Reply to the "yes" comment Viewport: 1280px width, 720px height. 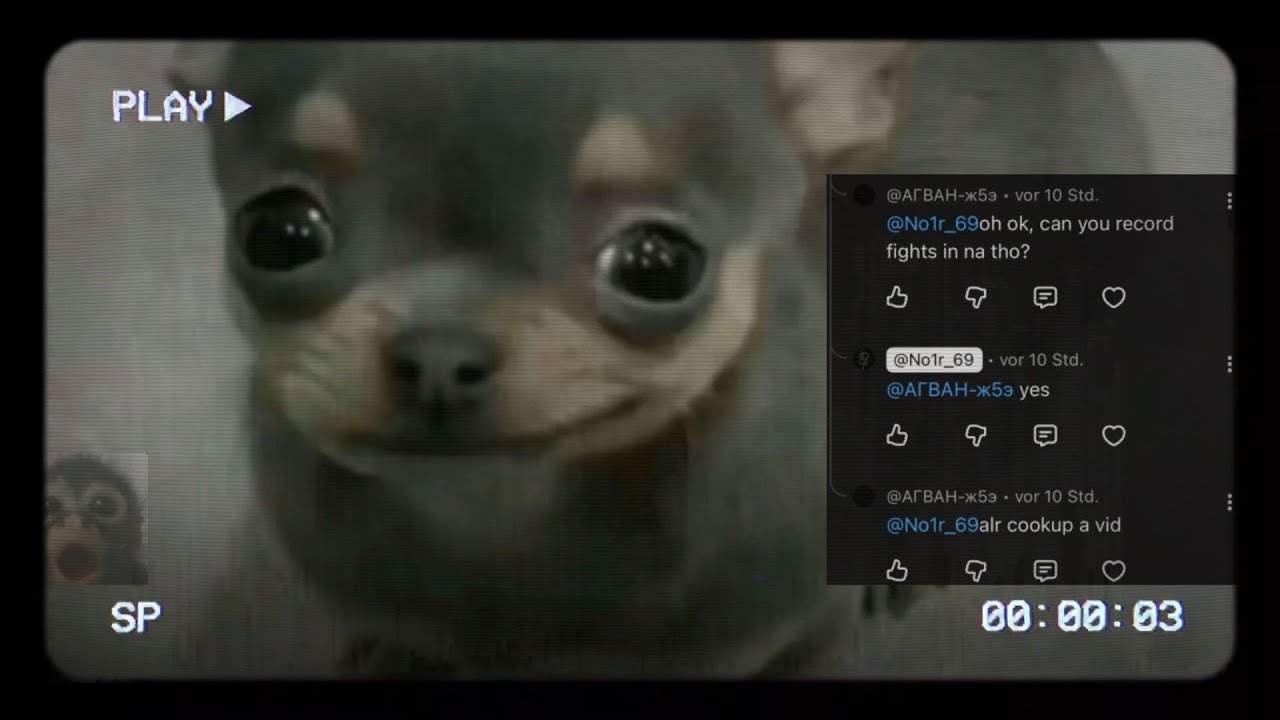tap(1045, 435)
